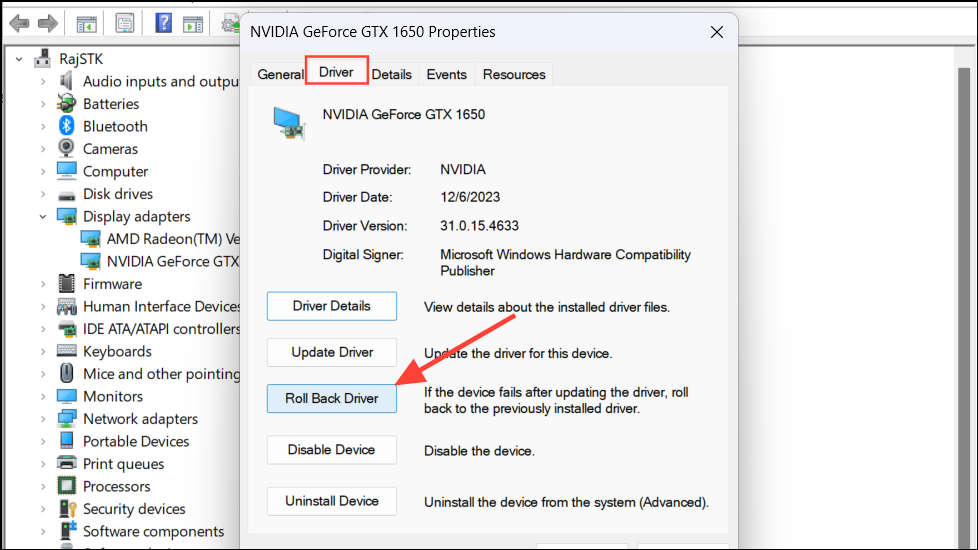The height and width of the screenshot is (550, 978).
Task: Expand the Processors category
Action: click(43, 486)
